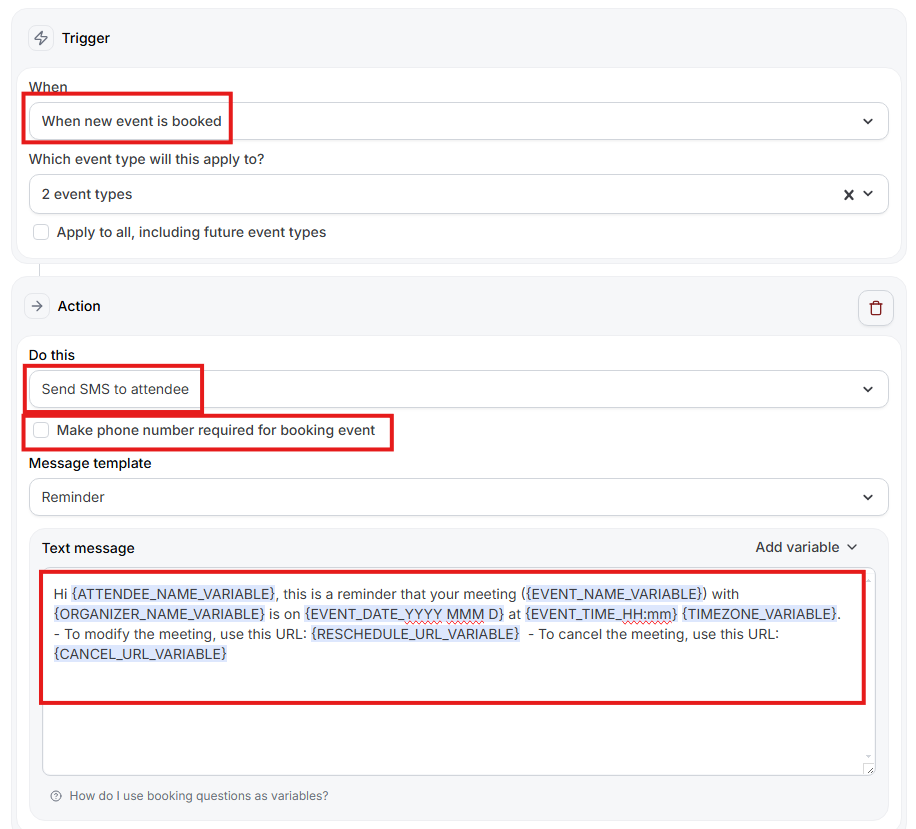Check Make phone number required option

click(41, 430)
